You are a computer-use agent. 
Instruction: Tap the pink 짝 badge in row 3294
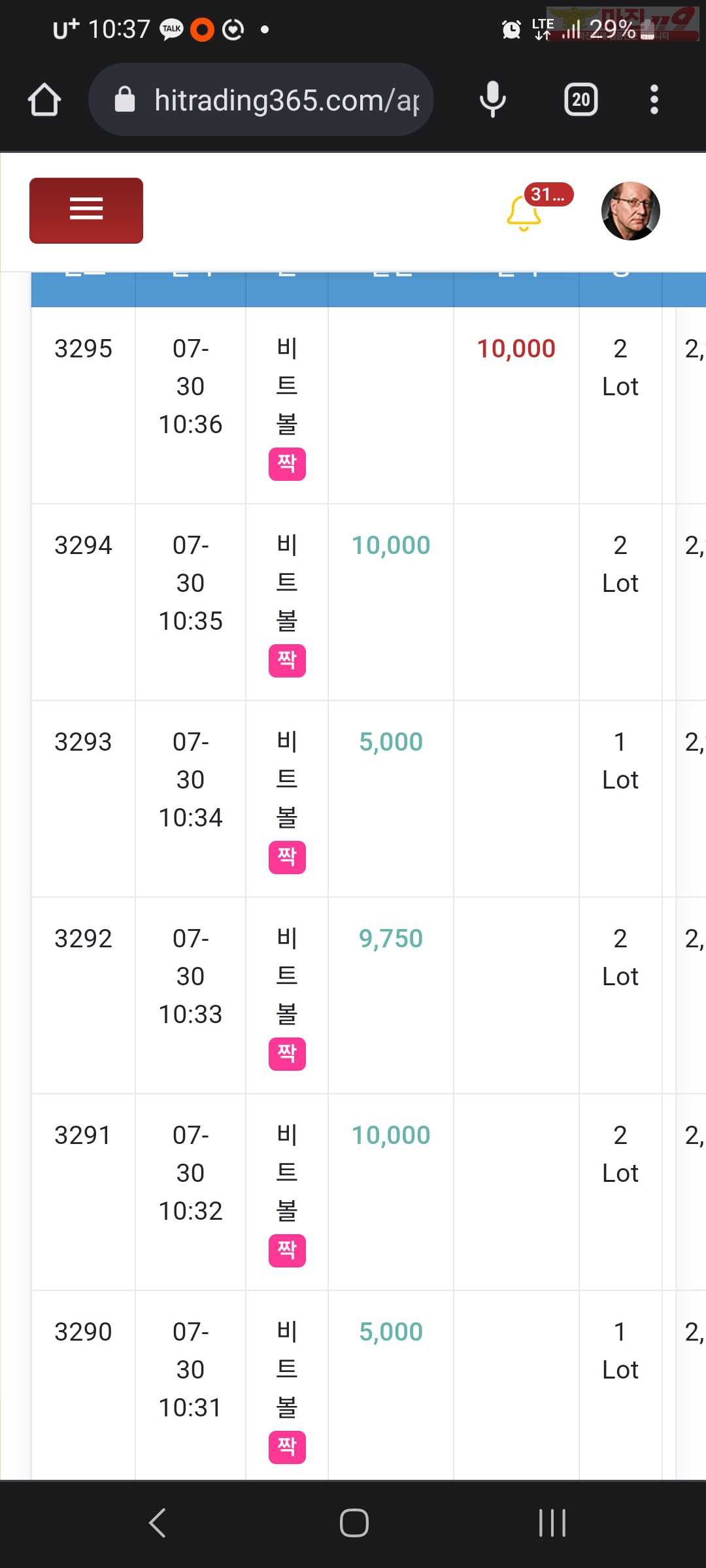tap(287, 661)
